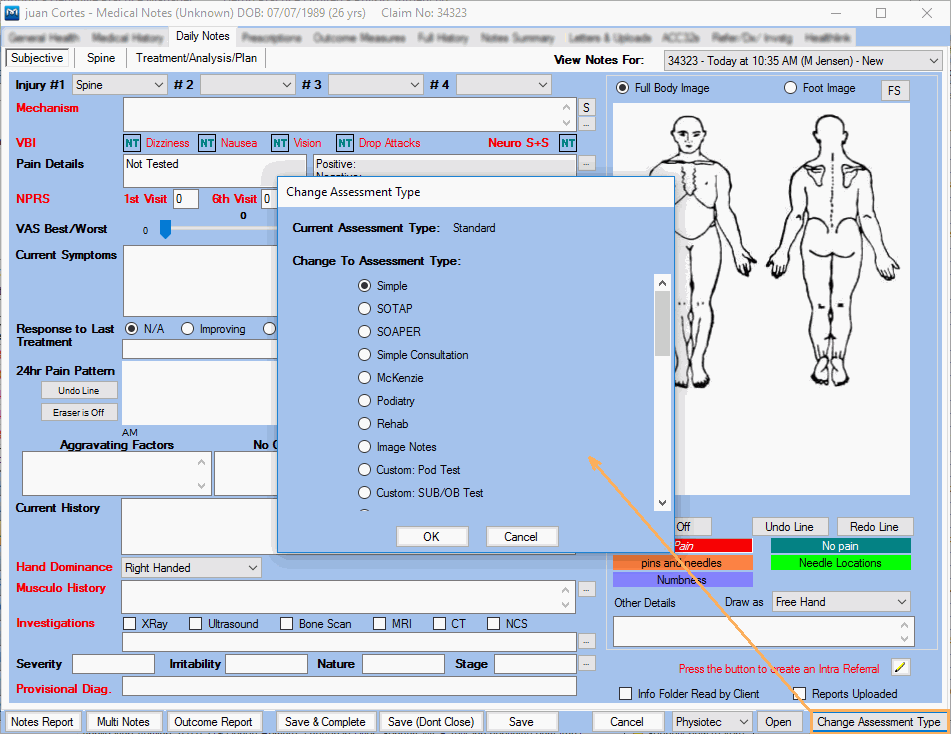Click the Save & Complete button
951x734 pixels.
coord(325,722)
